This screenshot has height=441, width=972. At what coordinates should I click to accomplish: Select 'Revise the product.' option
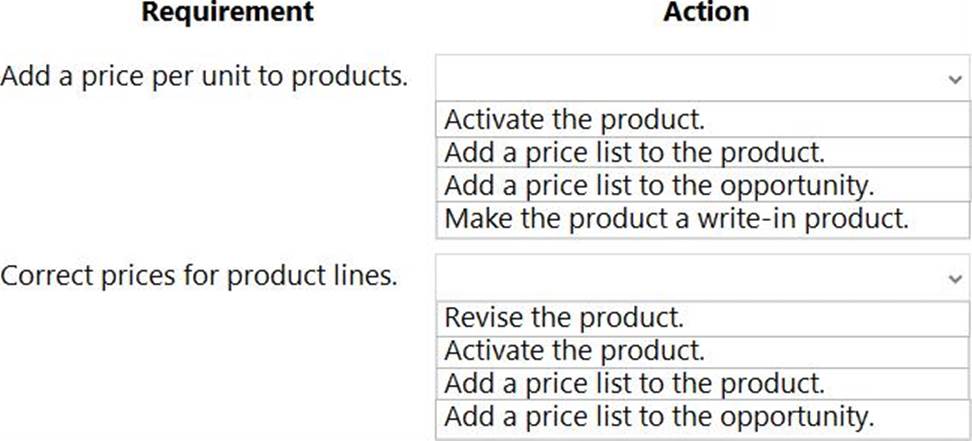[702, 319]
